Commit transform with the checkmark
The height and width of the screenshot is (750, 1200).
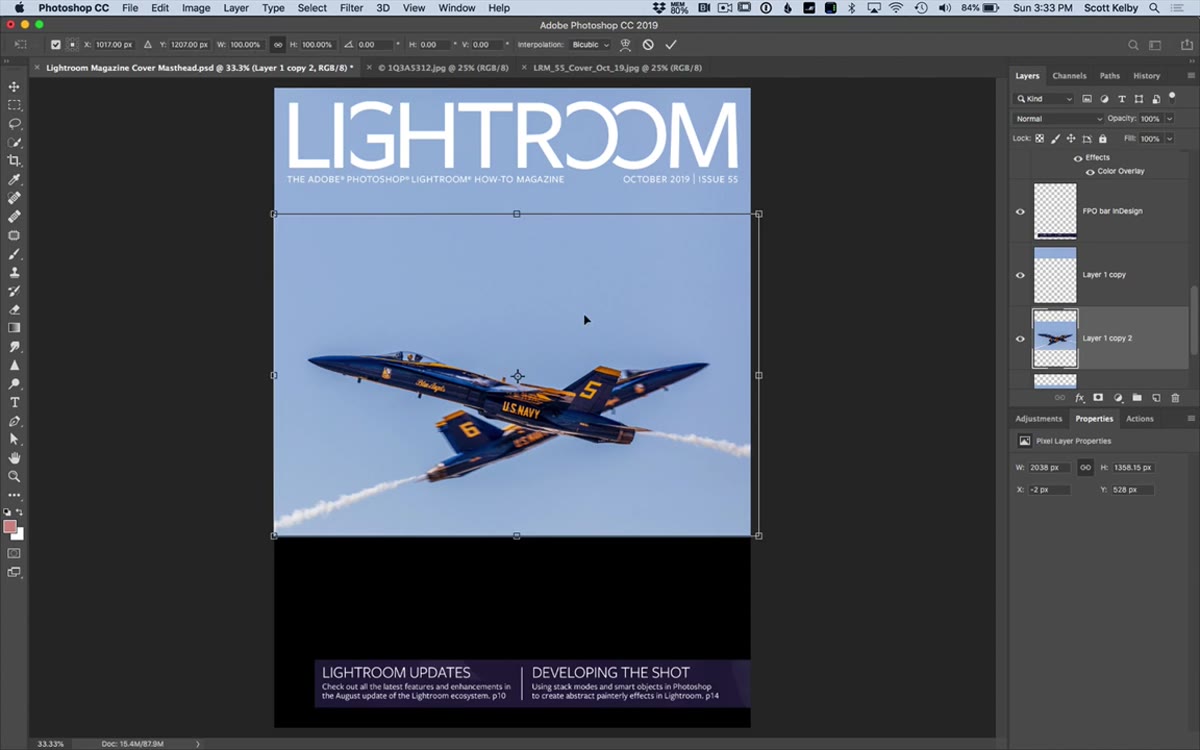tap(671, 45)
